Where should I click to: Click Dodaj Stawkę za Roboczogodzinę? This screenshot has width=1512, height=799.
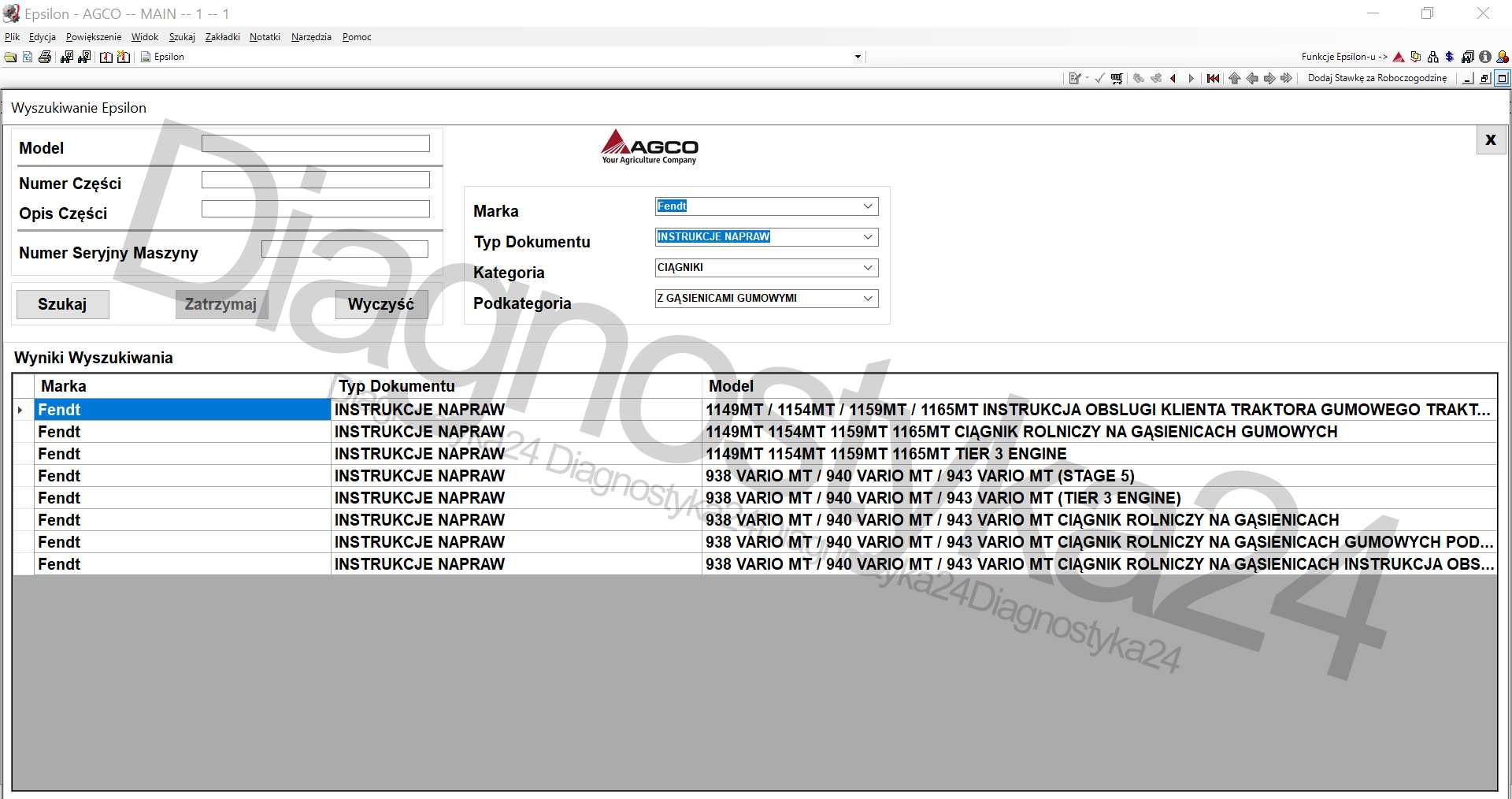pos(1377,78)
